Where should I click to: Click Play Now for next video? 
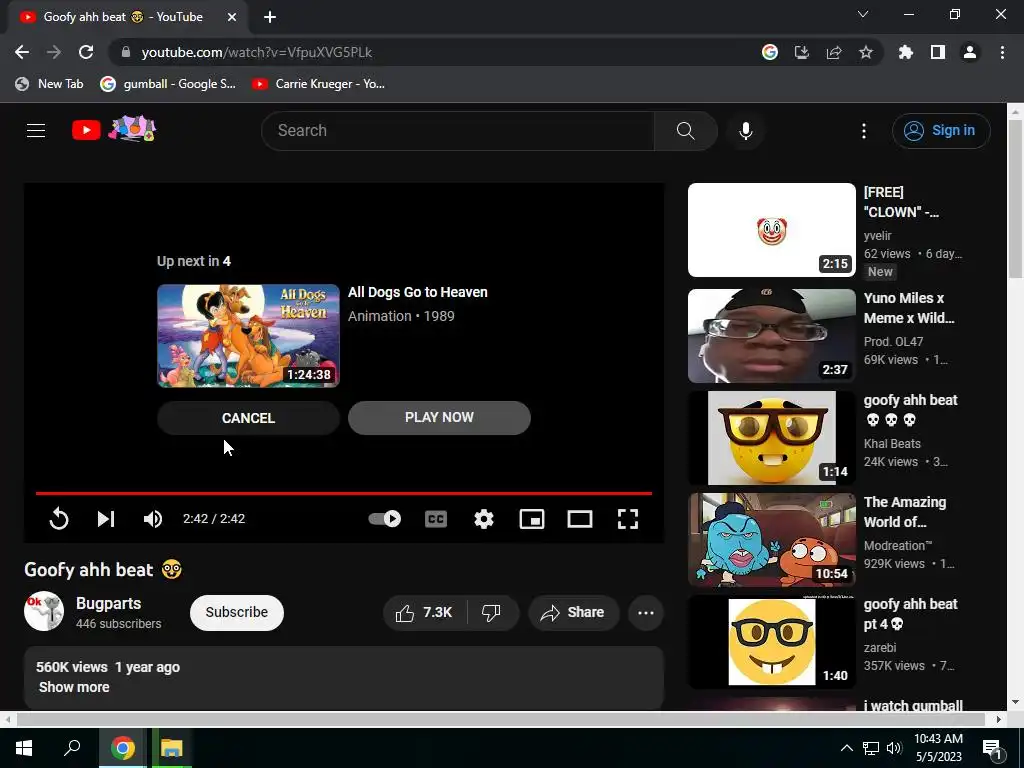pyautogui.click(x=439, y=417)
